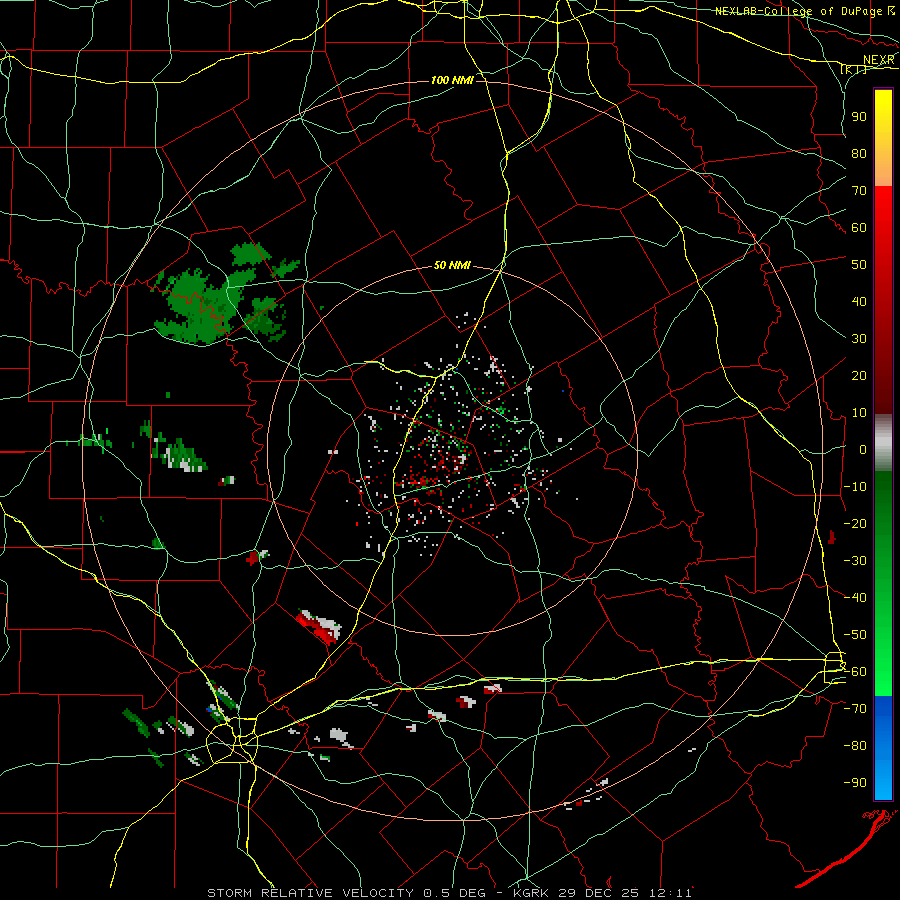This screenshot has height=900, width=900.
Task: Click the -40 tick label on velocity scale
Action: coord(855,598)
